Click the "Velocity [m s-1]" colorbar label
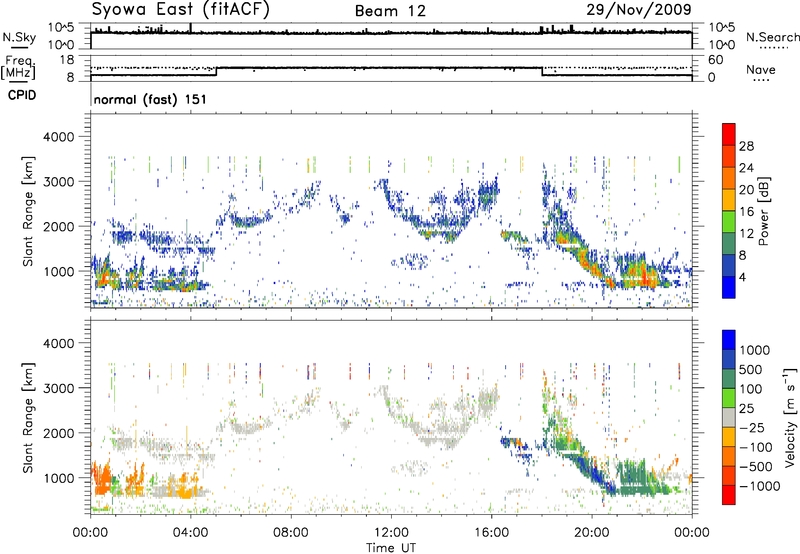800x554 pixels. 791,417
